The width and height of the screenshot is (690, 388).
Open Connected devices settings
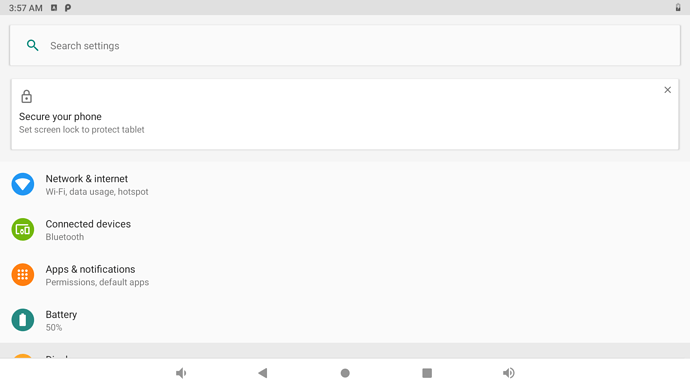coord(345,230)
